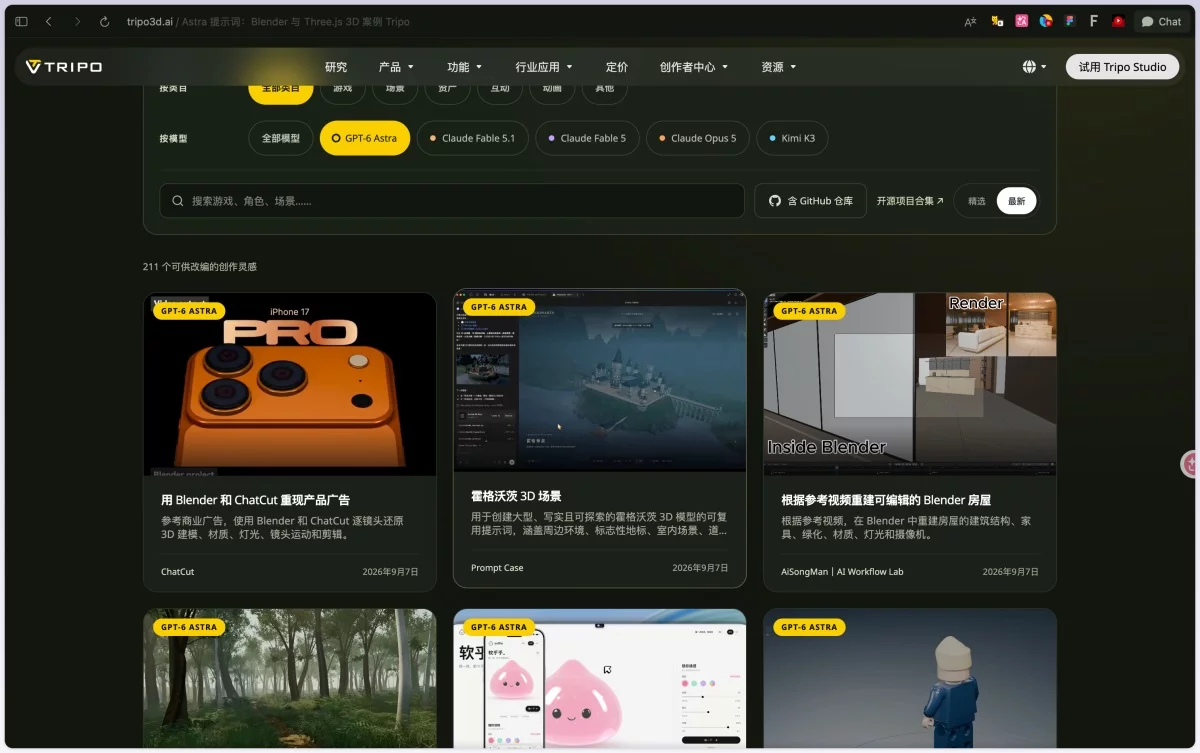Open the language dropdown arrow beside globe

coord(1044,67)
